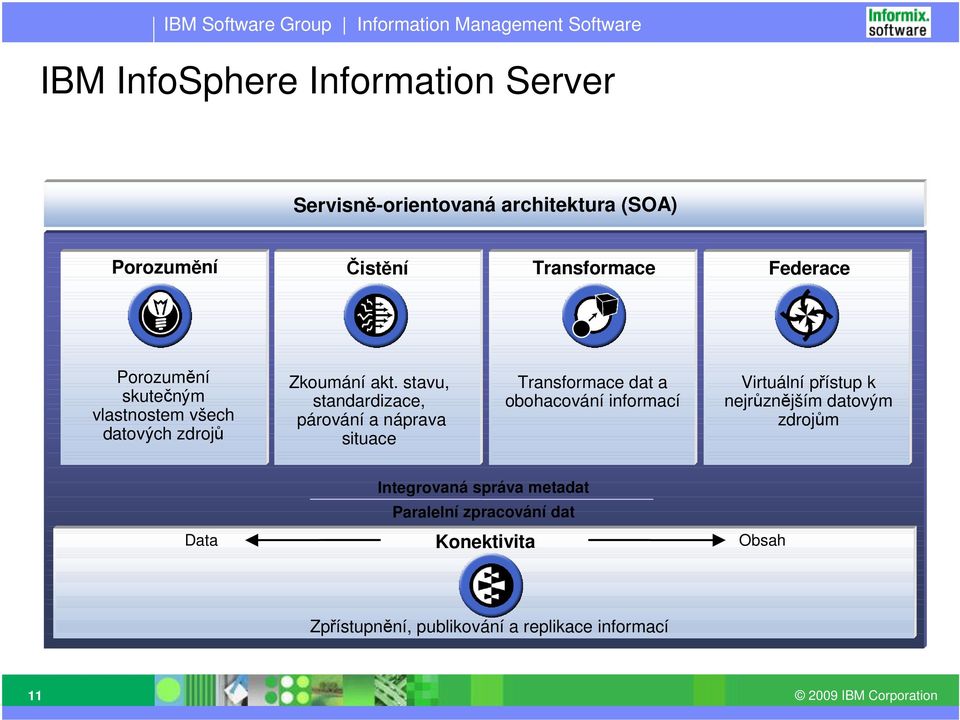The width and height of the screenshot is (960, 720).
Task: Select the Čistění heading
Action: click(x=377, y=268)
